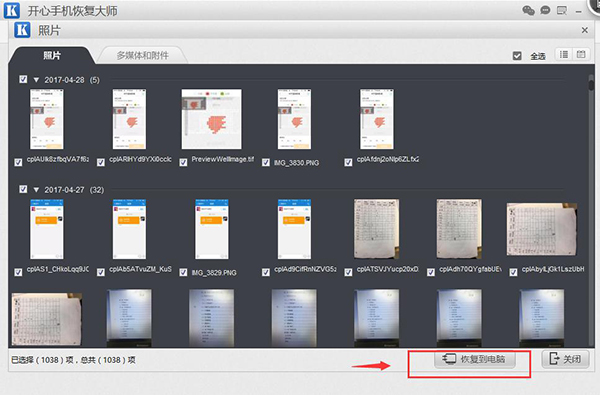Collapse the 2017-04-27 date group
Viewport: 600px width, 395px height.
(x=36, y=190)
